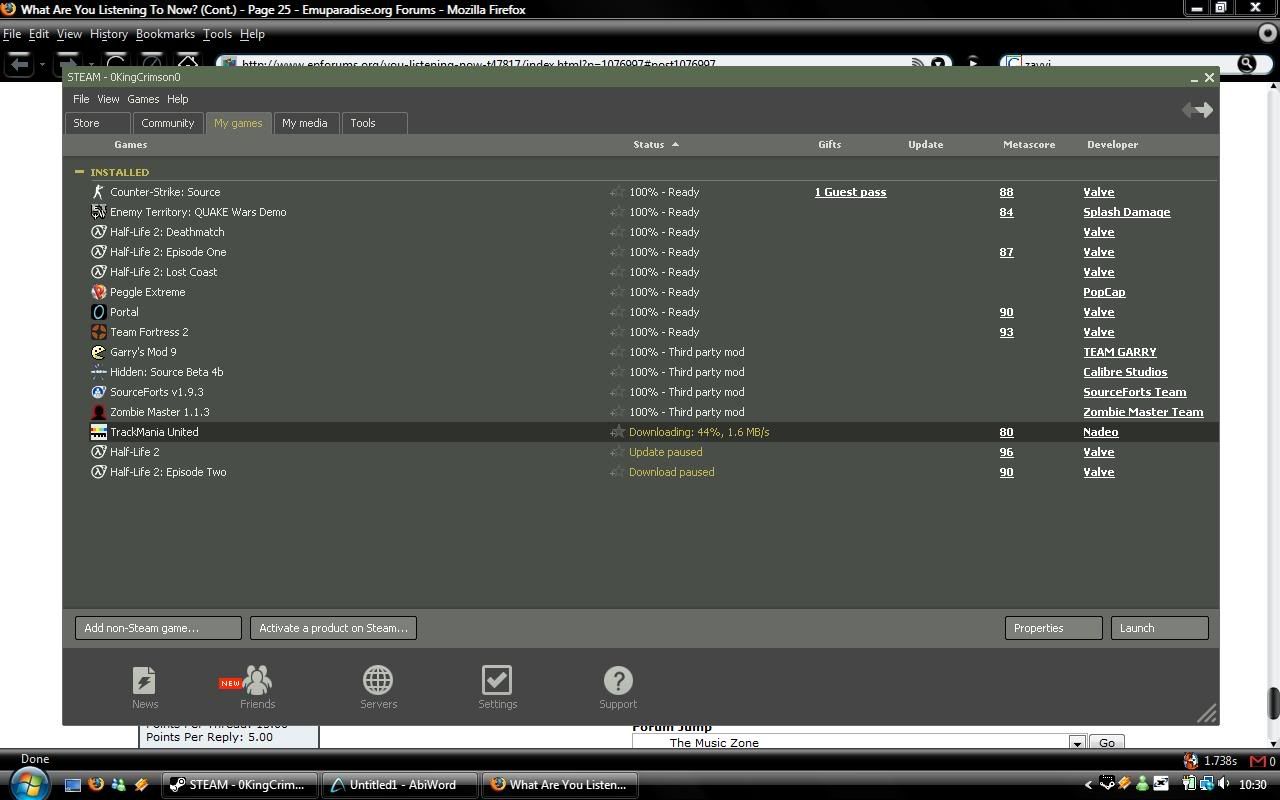The height and width of the screenshot is (800, 1280).
Task: Click the Portal game icon
Action: pyautogui.click(x=98, y=312)
